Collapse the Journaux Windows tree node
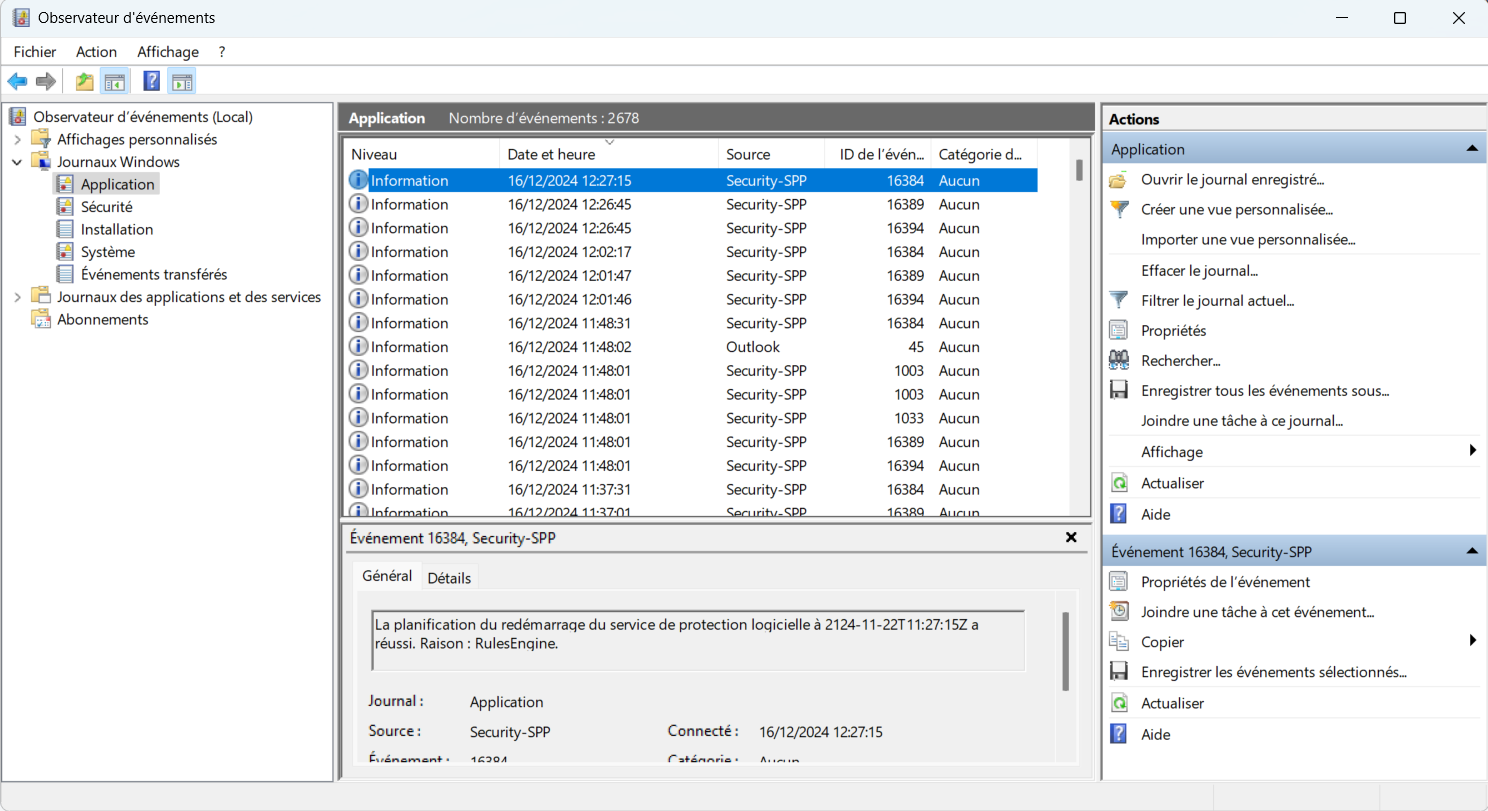Image resolution: width=1488 pixels, height=811 pixels. (17, 161)
